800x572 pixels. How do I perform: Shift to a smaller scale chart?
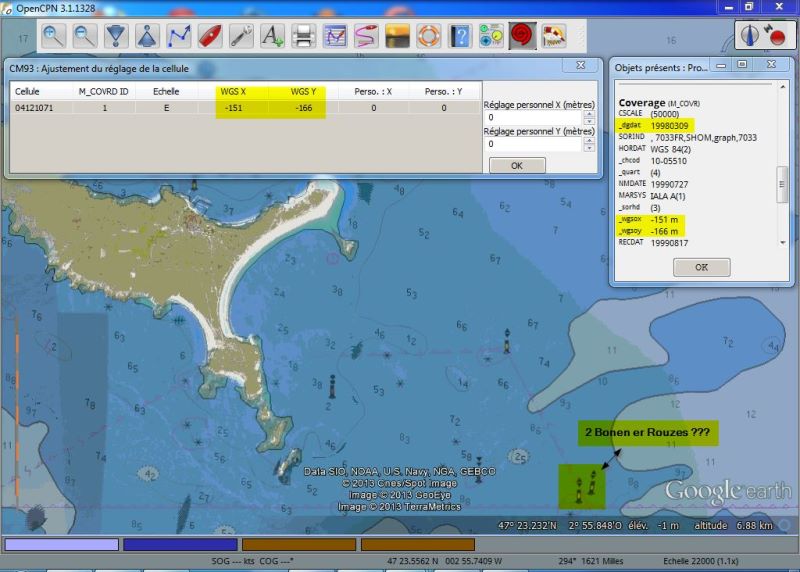[x=147, y=36]
